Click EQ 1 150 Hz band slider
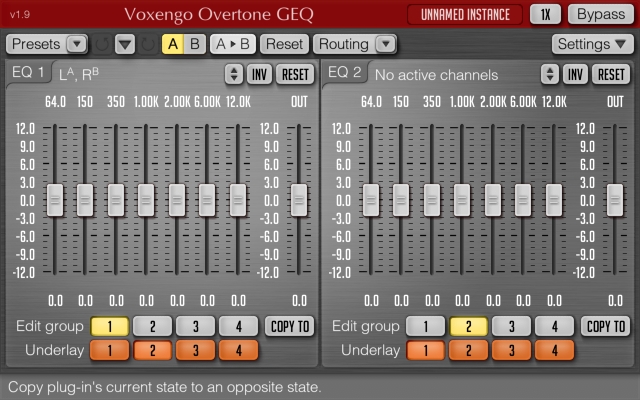This screenshot has width=640, height=400. pos(85,200)
